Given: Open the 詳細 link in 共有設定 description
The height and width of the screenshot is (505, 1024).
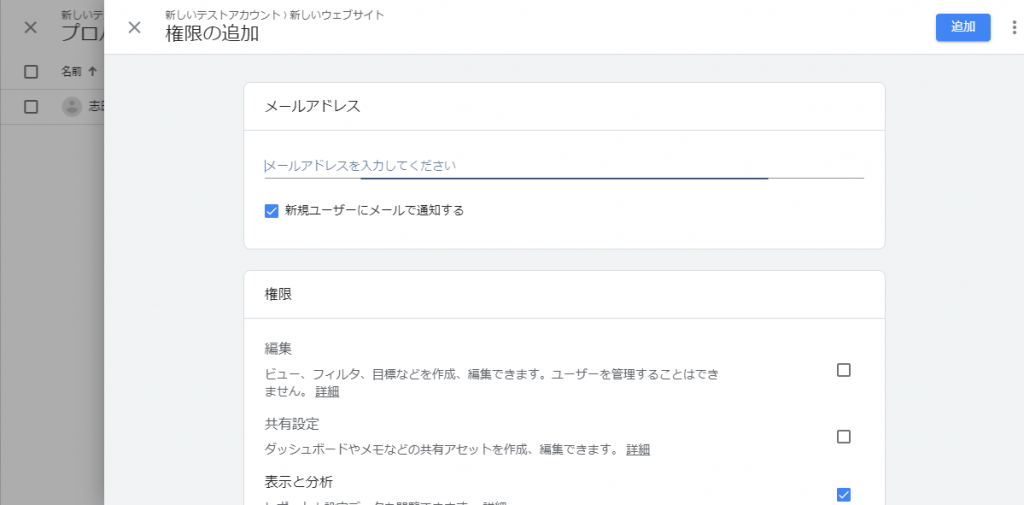Looking at the screenshot, I should [638, 449].
